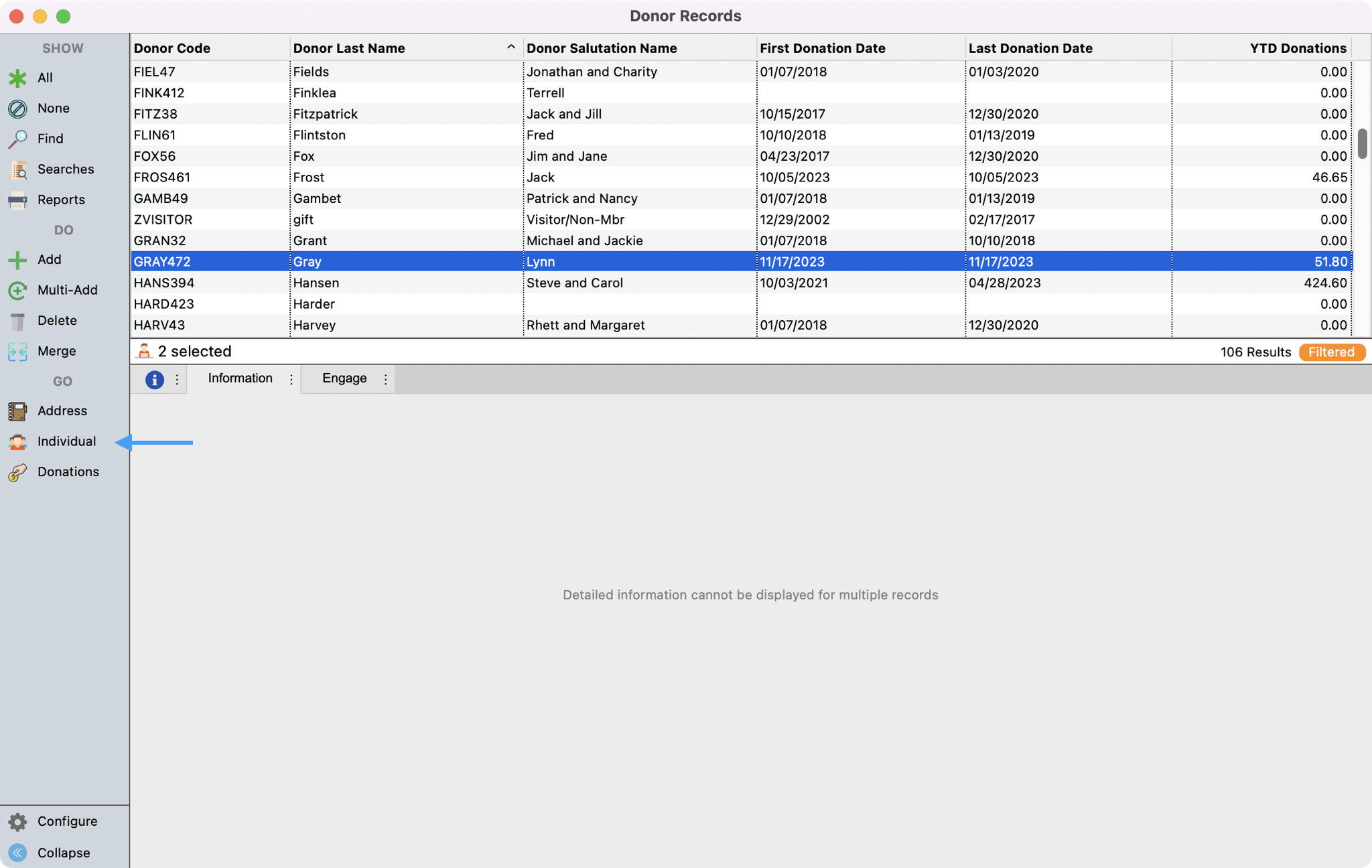This screenshot has height=868, width=1372.
Task: Open Find with magnifying glass icon
Action: [17, 139]
